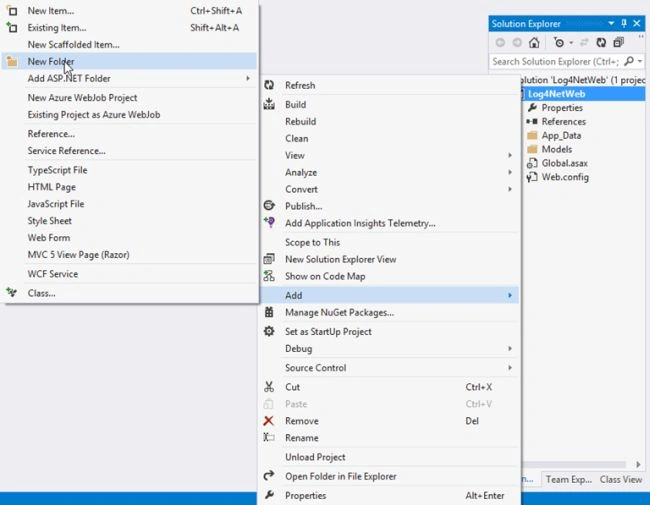The width and height of the screenshot is (650, 505).
Task: Add an HTML Page
Action: 131,187
